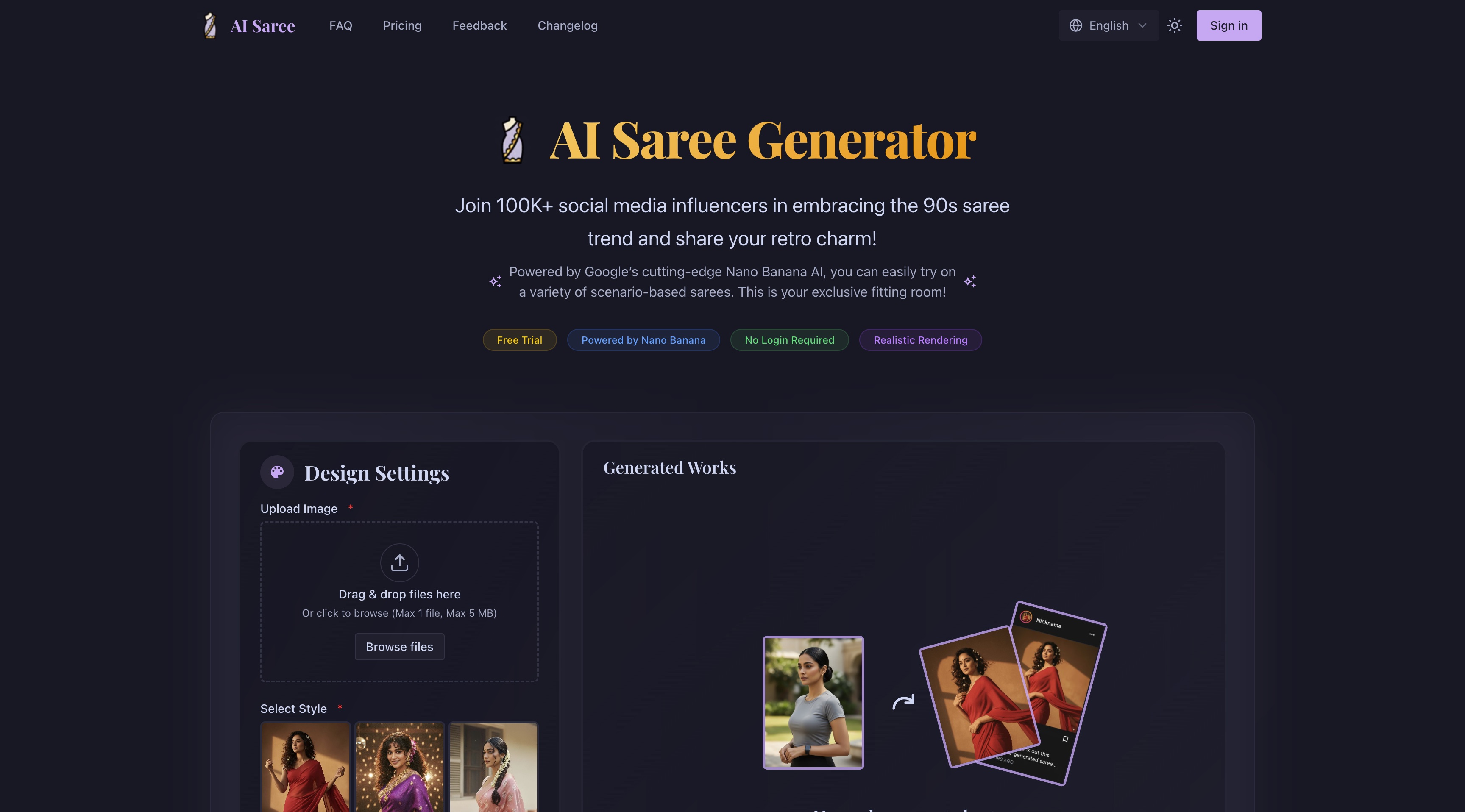Select the red saree style thumbnail
The image size is (1465, 812).
pos(305,767)
